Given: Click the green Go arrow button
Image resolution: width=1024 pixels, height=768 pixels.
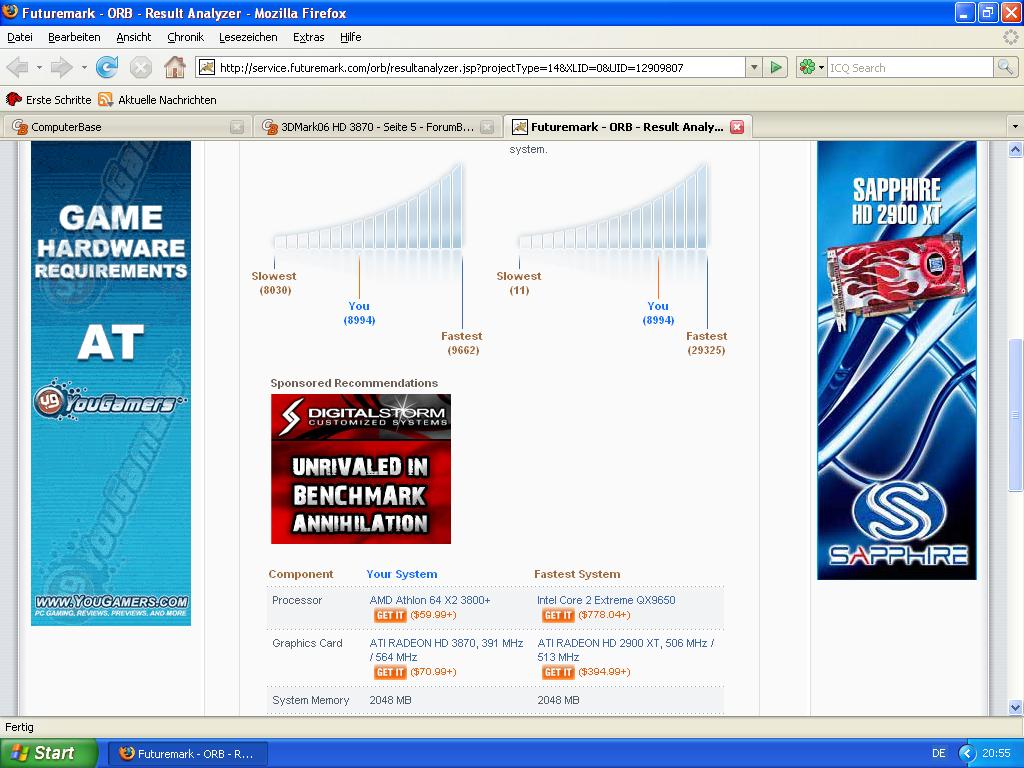Looking at the screenshot, I should (x=775, y=67).
